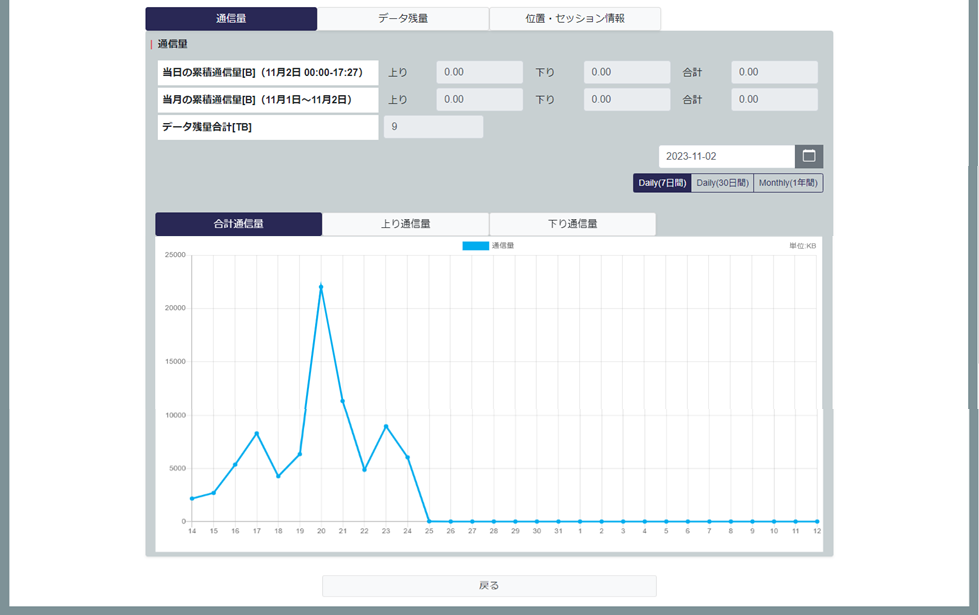Choose Daily(7日間) range

pos(662,183)
